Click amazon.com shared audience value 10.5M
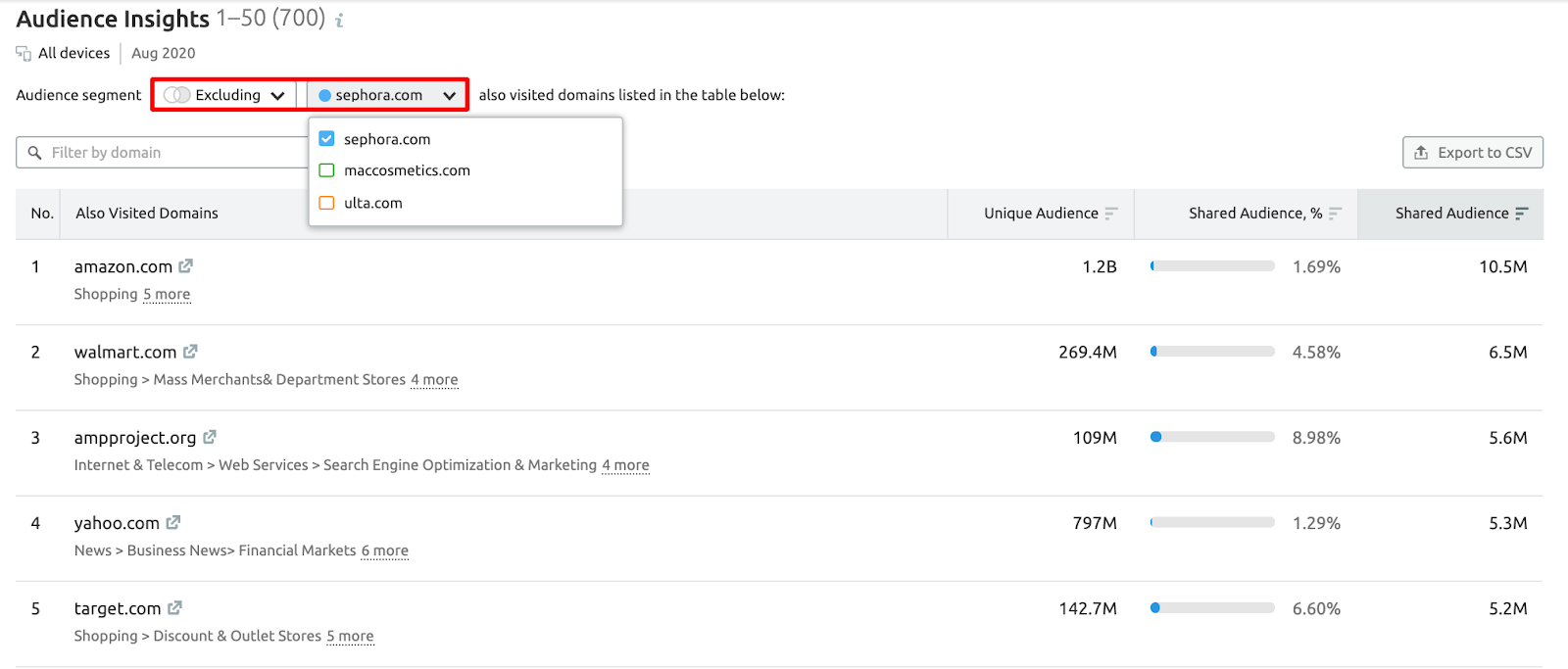Image resolution: width=1568 pixels, height=669 pixels. 1503,266
